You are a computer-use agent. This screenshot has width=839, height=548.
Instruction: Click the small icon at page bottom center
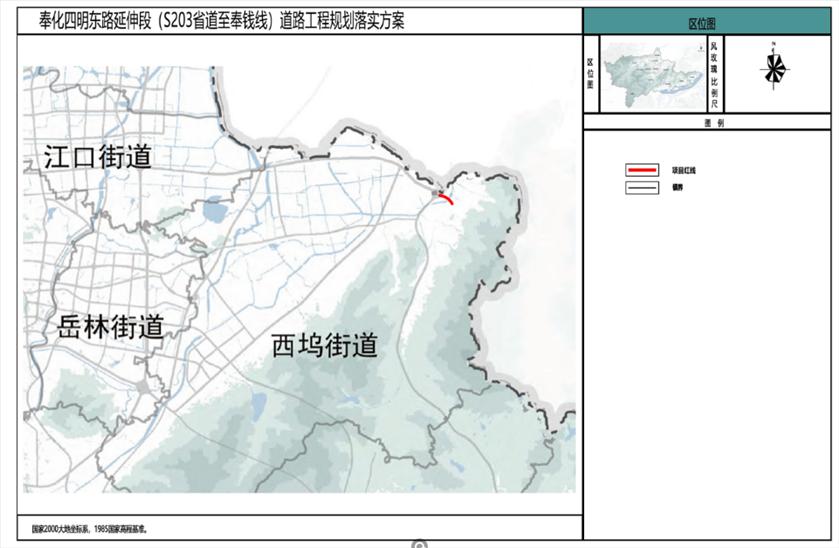419,544
